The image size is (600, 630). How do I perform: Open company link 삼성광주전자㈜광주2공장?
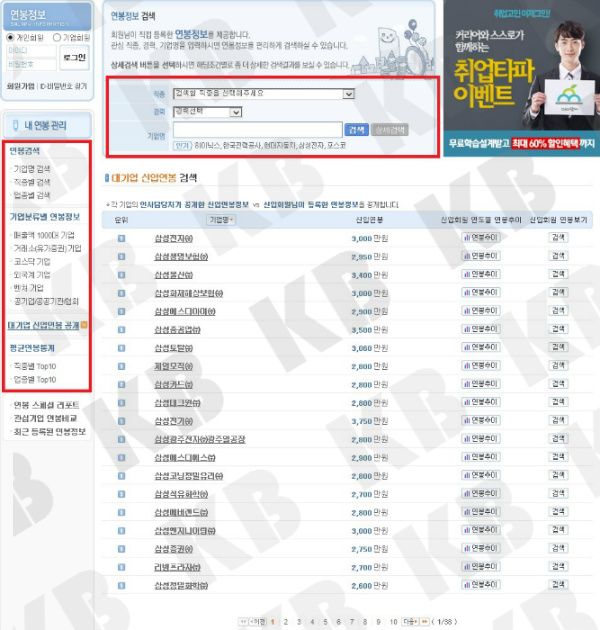(200, 440)
